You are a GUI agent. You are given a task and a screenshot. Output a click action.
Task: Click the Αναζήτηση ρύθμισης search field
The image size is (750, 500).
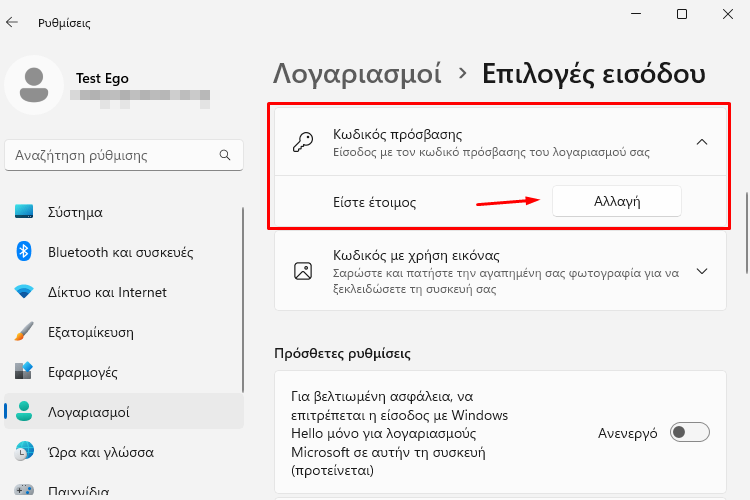pos(124,155)
